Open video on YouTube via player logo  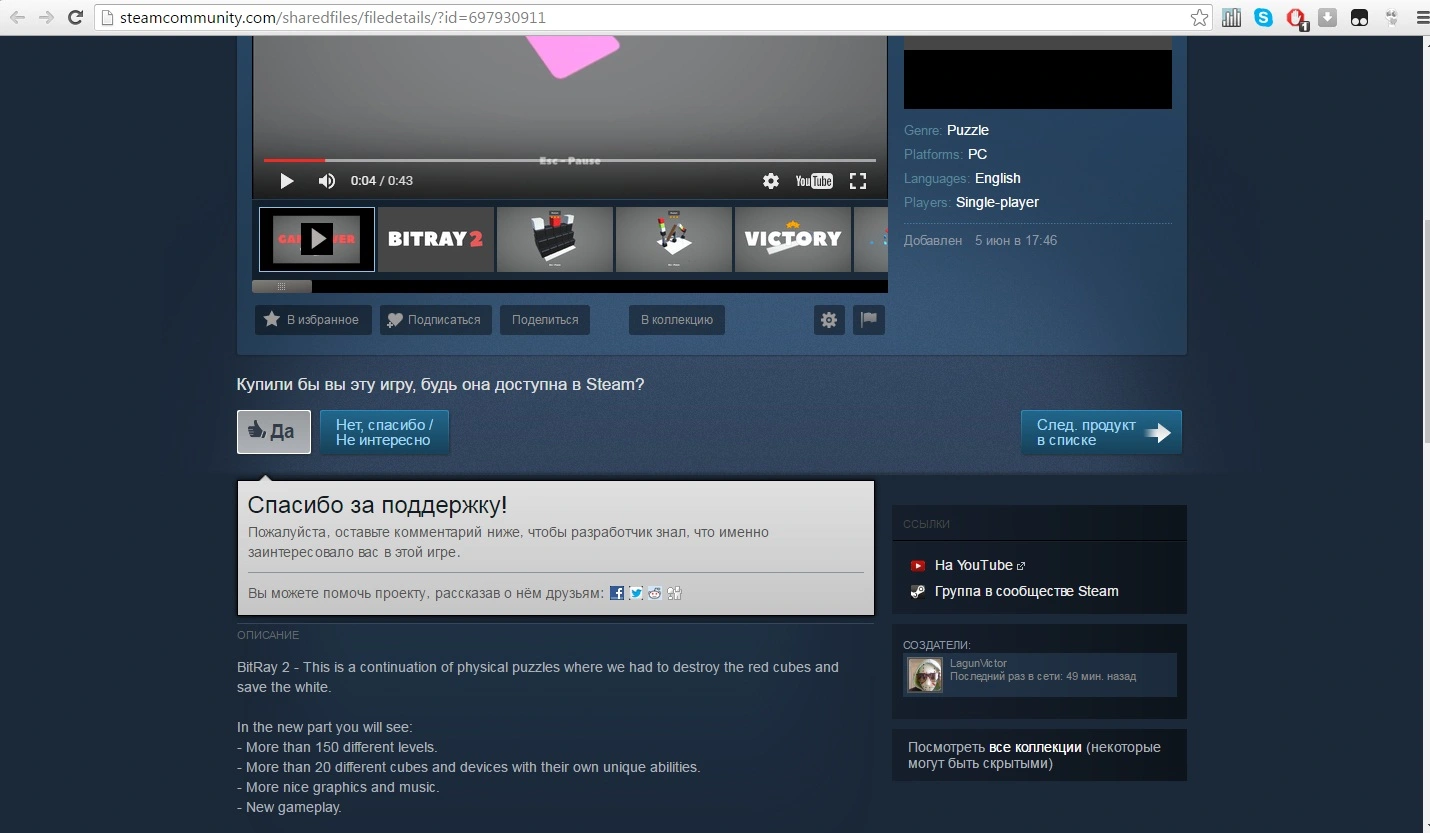coord(814,181)
